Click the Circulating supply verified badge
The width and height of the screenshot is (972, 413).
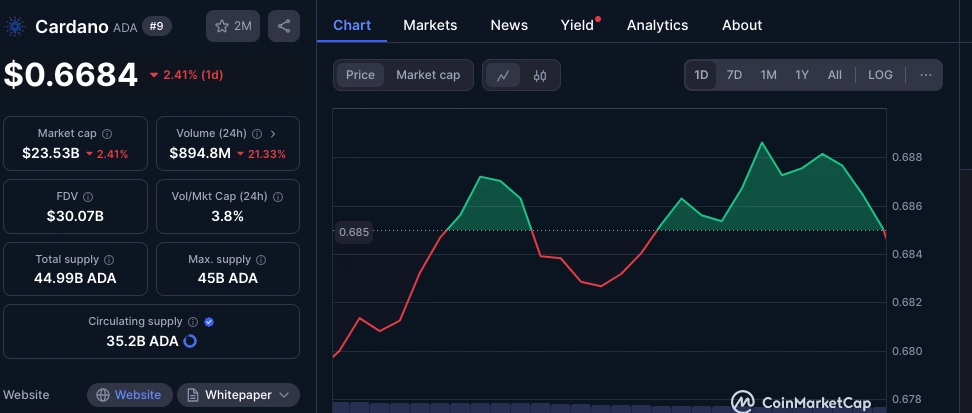coord(209,322)
